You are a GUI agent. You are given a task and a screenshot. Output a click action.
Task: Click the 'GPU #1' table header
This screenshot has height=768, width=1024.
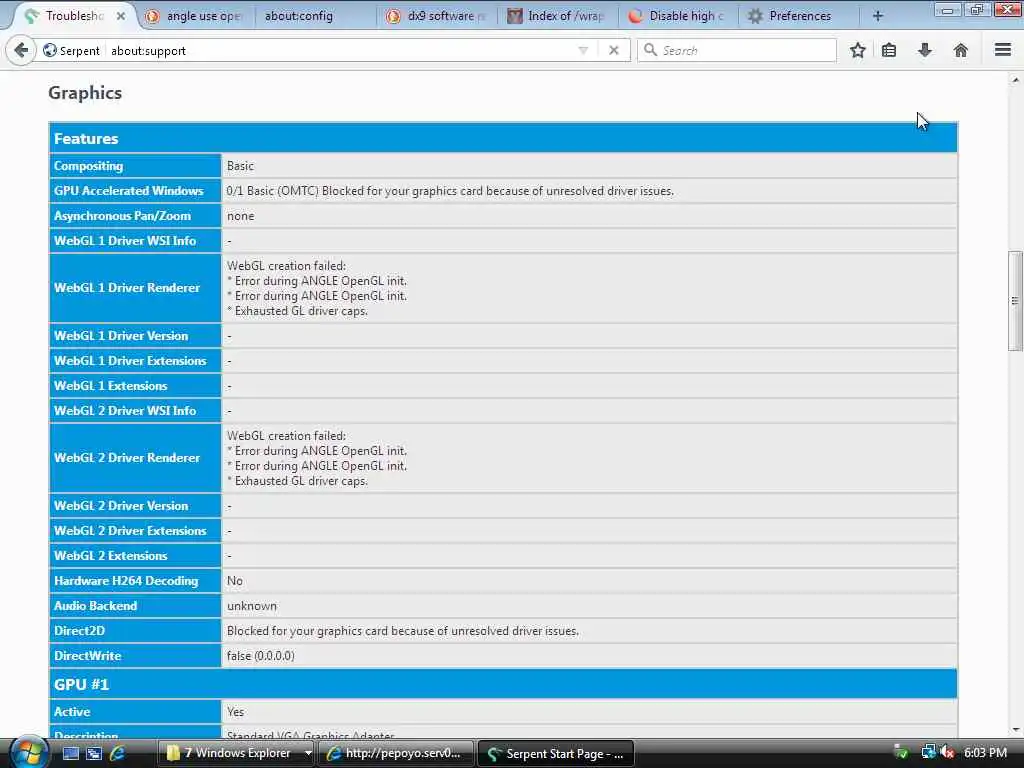[x=503, y=684]
